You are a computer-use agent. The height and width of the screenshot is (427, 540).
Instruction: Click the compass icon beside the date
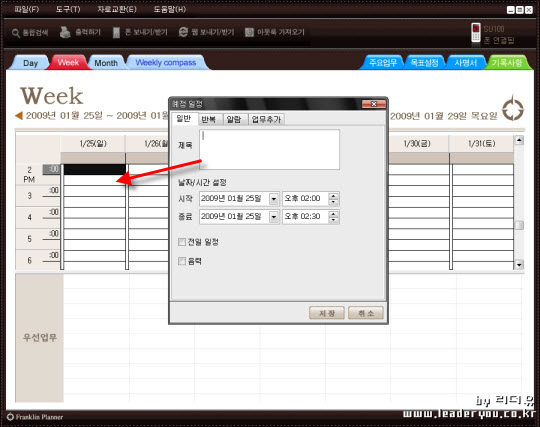click(513, 108)
